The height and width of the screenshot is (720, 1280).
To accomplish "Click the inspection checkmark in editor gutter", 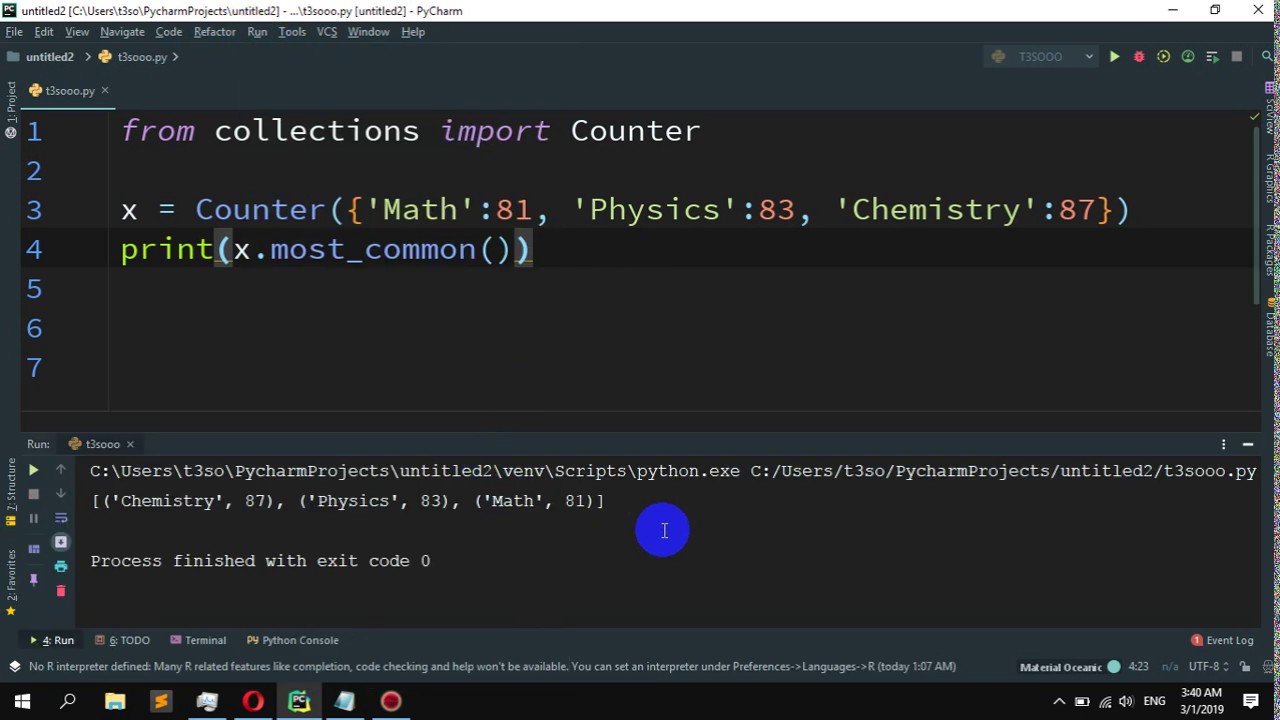I will tap(1255, 117).
